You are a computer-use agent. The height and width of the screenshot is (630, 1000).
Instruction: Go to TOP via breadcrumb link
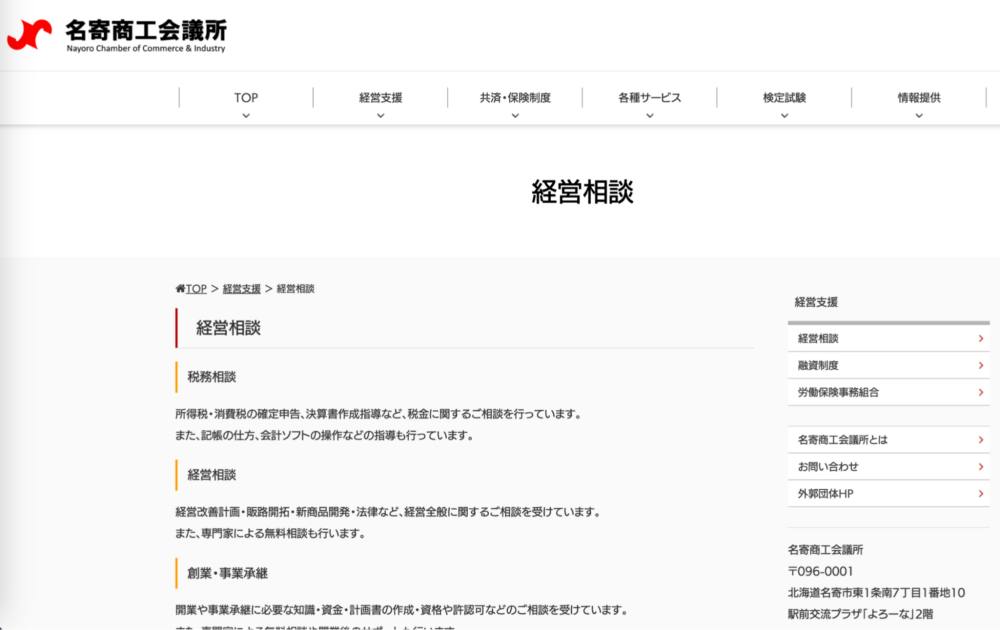tap(196, 289)
